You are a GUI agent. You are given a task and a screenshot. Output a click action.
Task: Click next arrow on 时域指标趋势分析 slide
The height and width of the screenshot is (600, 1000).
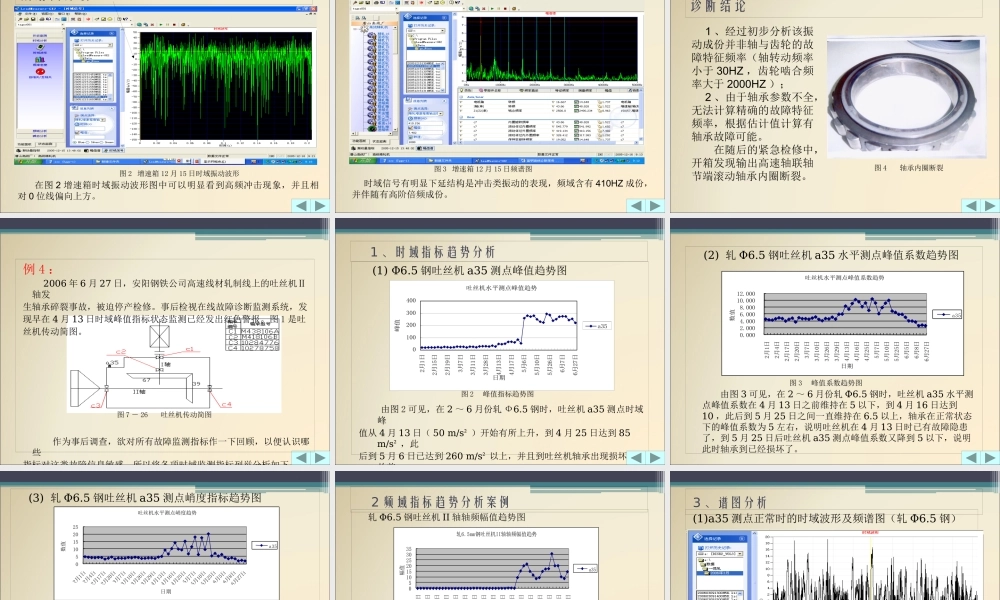pos(656,457)
